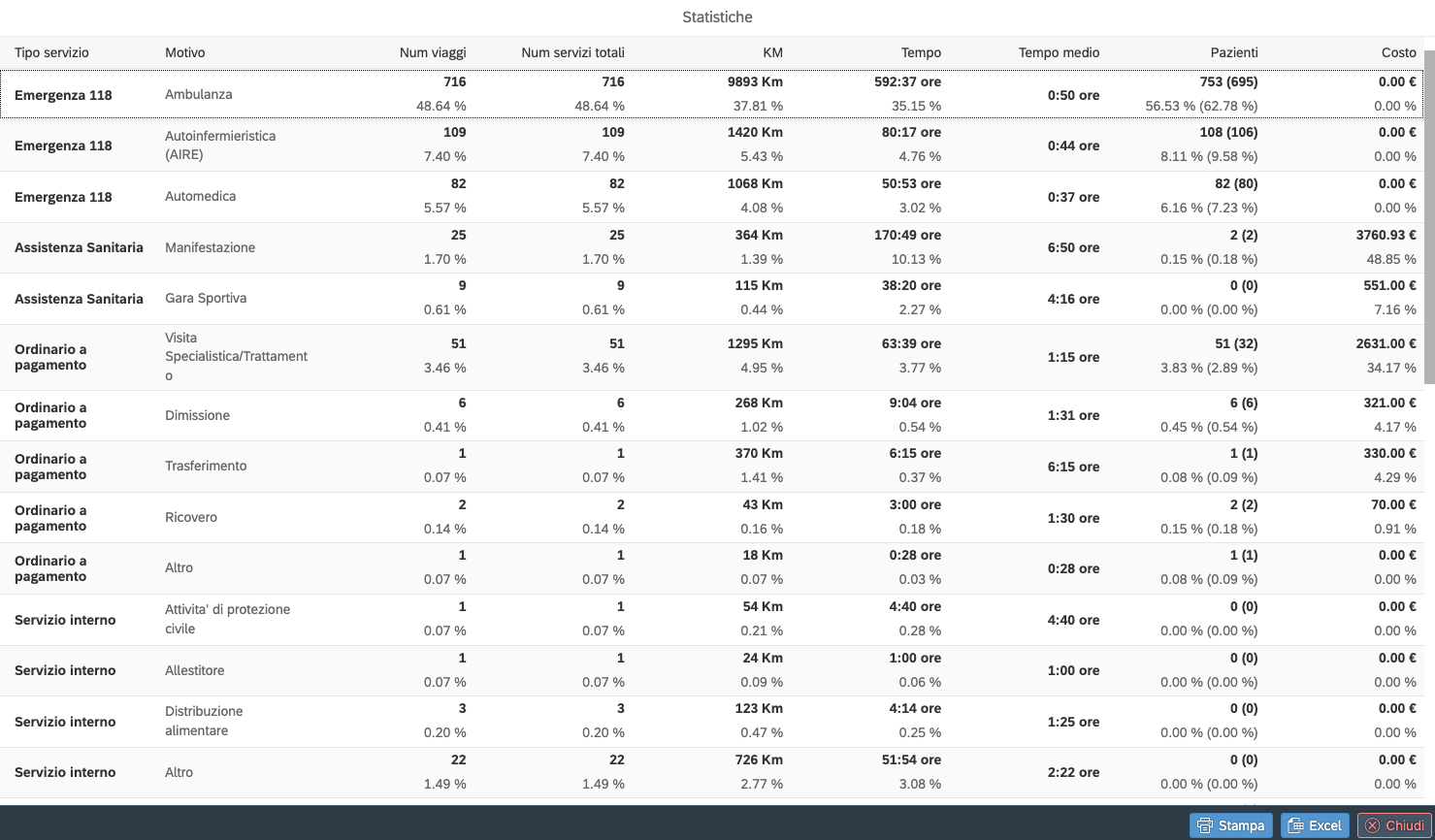The width and height of the screenshot is (1435, 840).
Task: Click the Costo column header
Action: click(x=1398, y=52)
